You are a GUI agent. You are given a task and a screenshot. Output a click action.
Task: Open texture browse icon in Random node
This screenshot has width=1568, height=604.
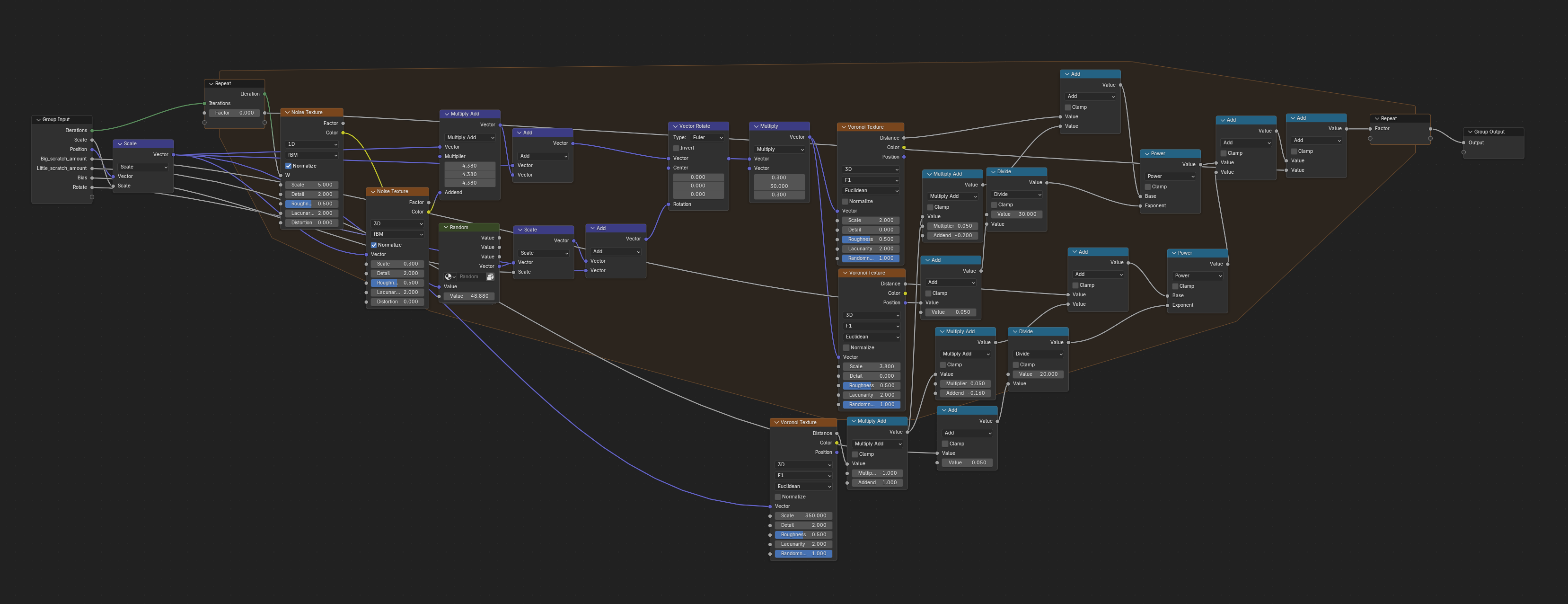(x=450, y=276)
